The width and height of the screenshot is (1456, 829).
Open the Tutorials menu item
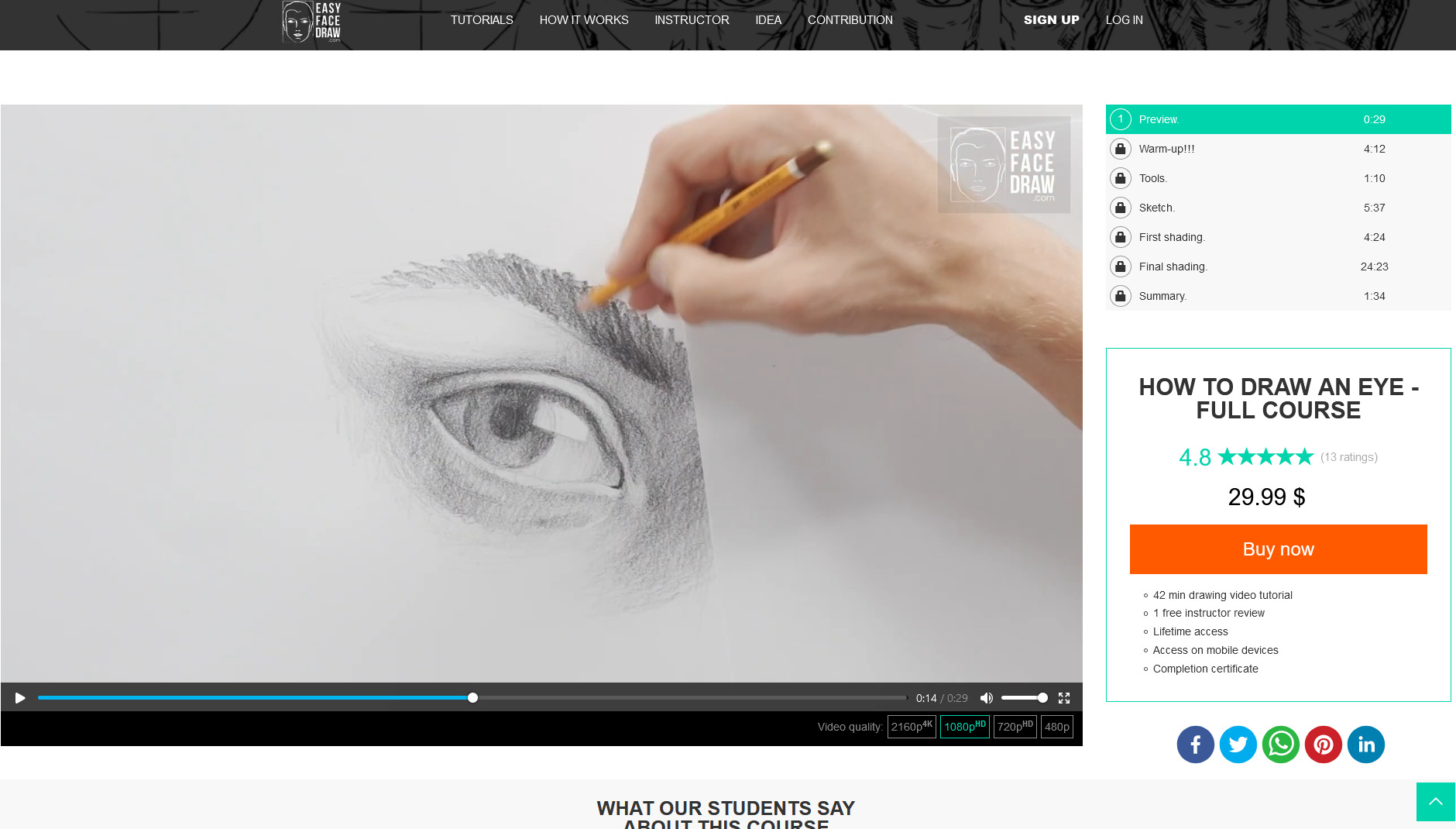point(482,20)
